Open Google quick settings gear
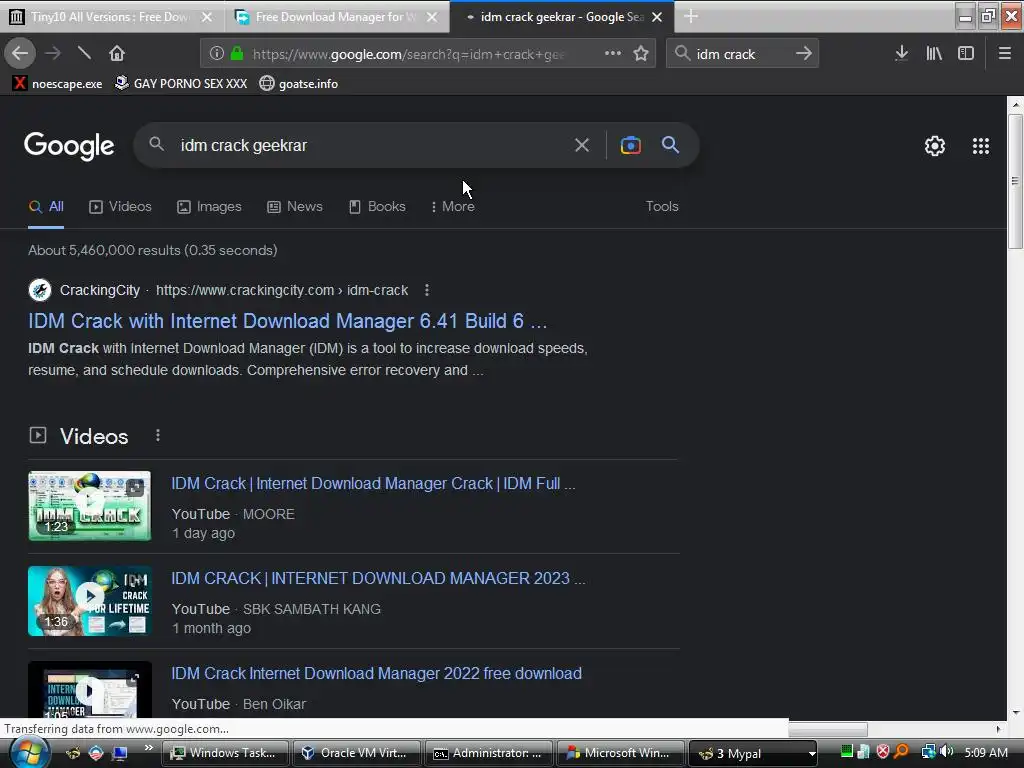 [935, 146]
